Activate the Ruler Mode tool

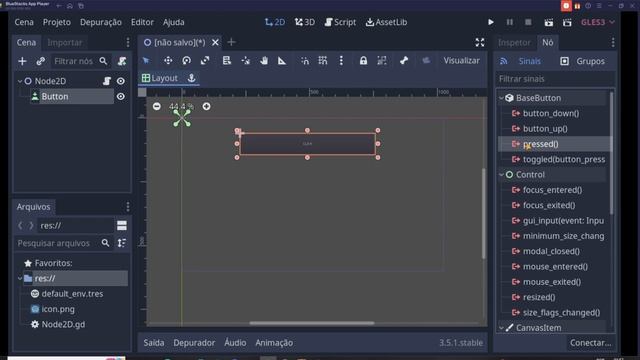click(x=282, y=61)
